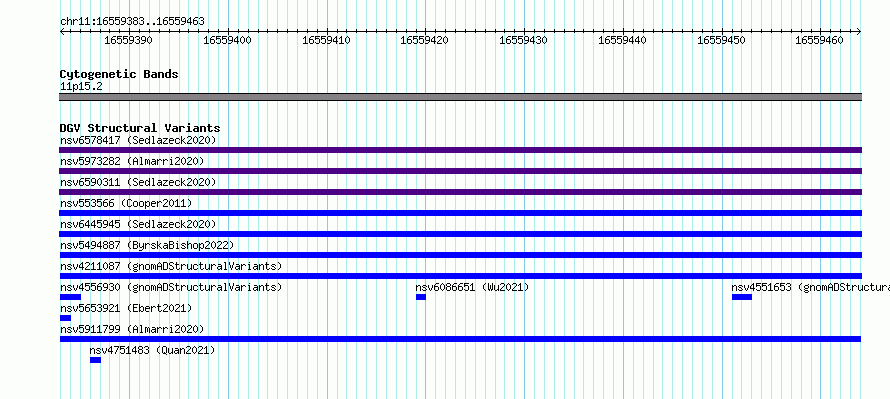Open the nsv5494887 (ByrskaBishop2022) label
Screen dimensions: 890x399
point(147,245)
